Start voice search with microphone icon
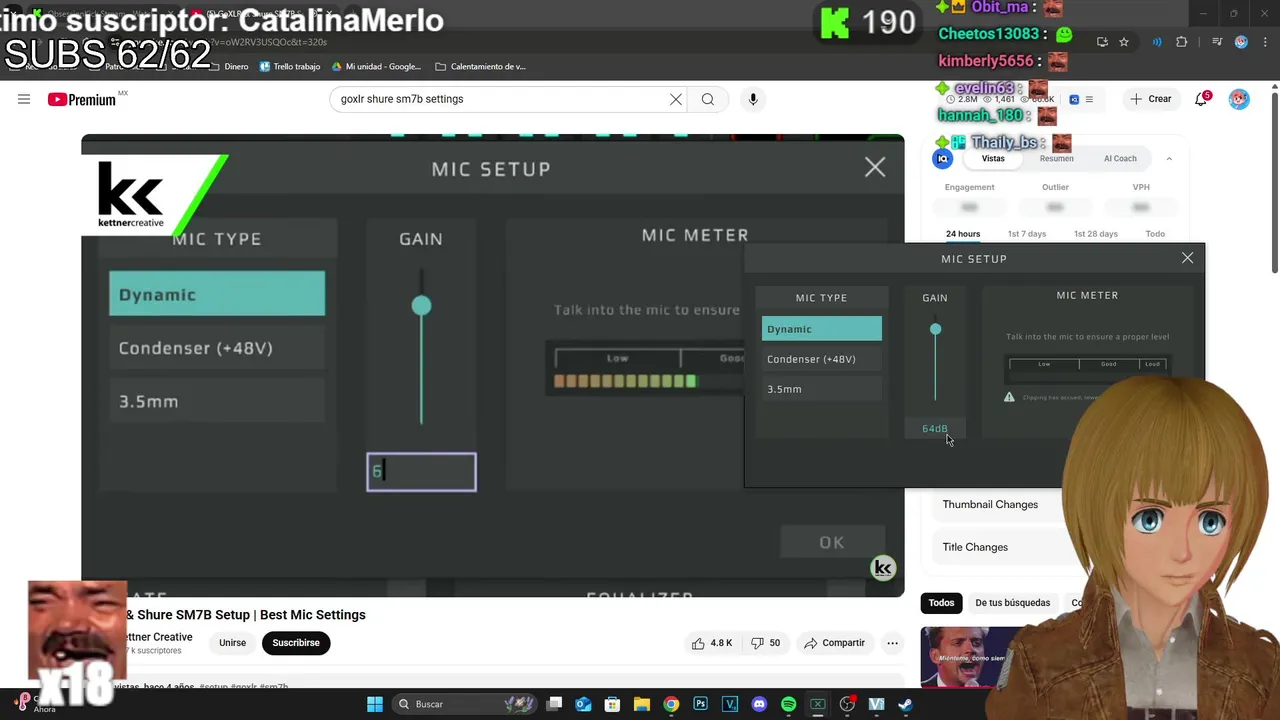Image resolution: width=1280 pixels, height=720 pixels. click(753, 99)
